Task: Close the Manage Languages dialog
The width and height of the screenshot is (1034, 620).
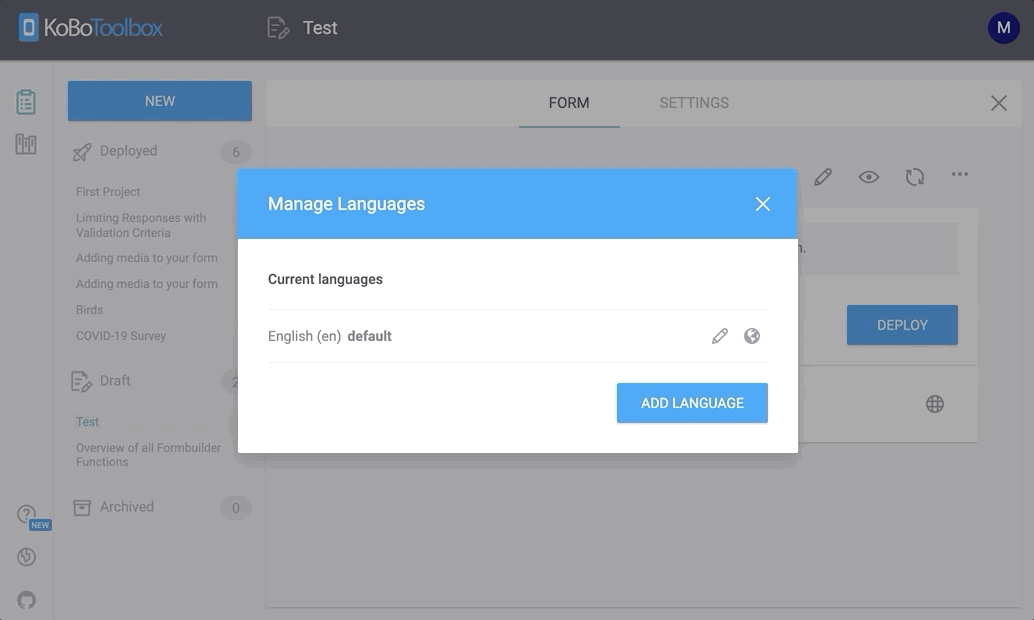Action: pyautogui.click(x=762, y=204)
